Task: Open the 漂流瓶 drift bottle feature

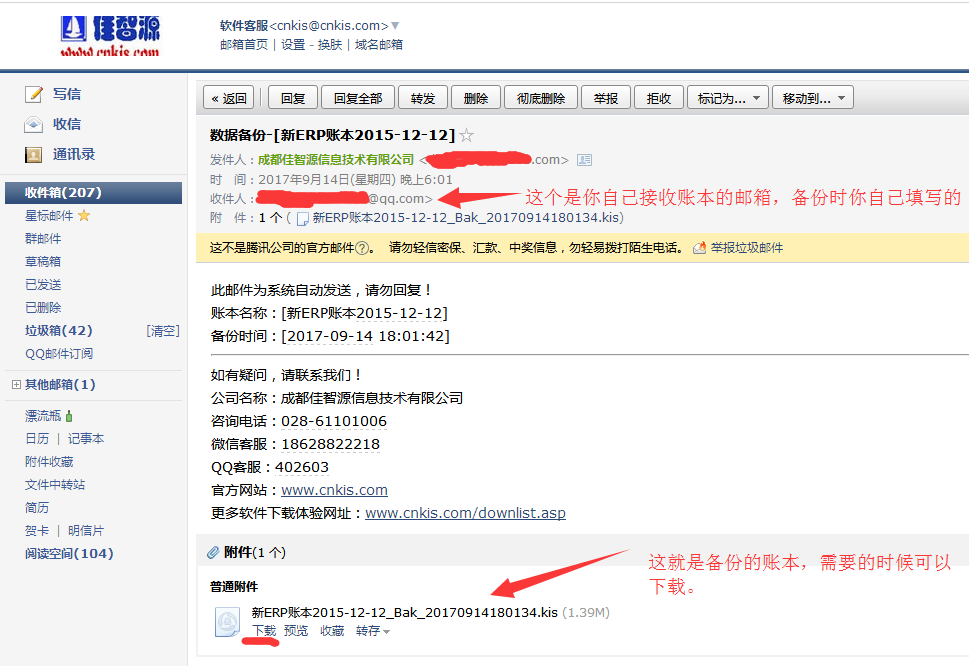Action: tap(45, 414)
